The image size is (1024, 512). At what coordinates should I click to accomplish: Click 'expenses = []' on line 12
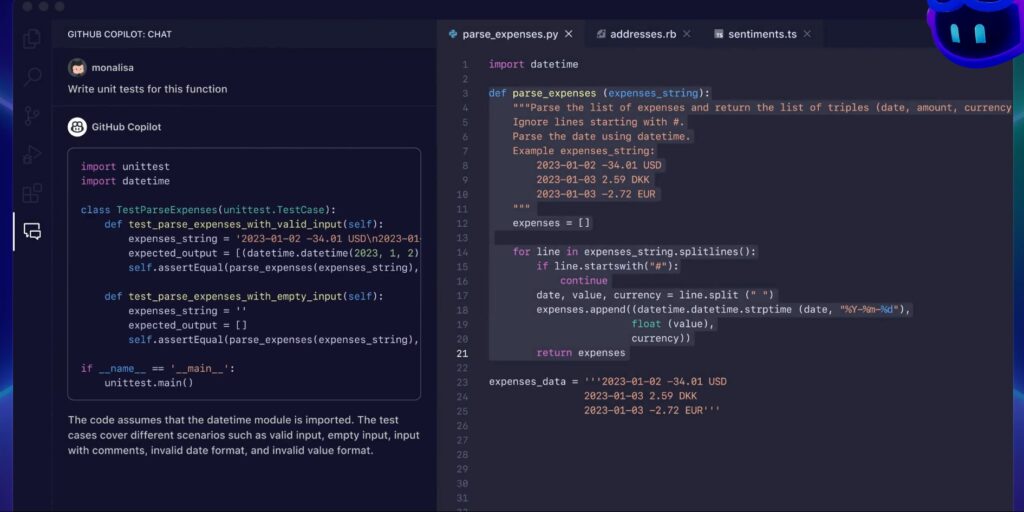(551, 223)
